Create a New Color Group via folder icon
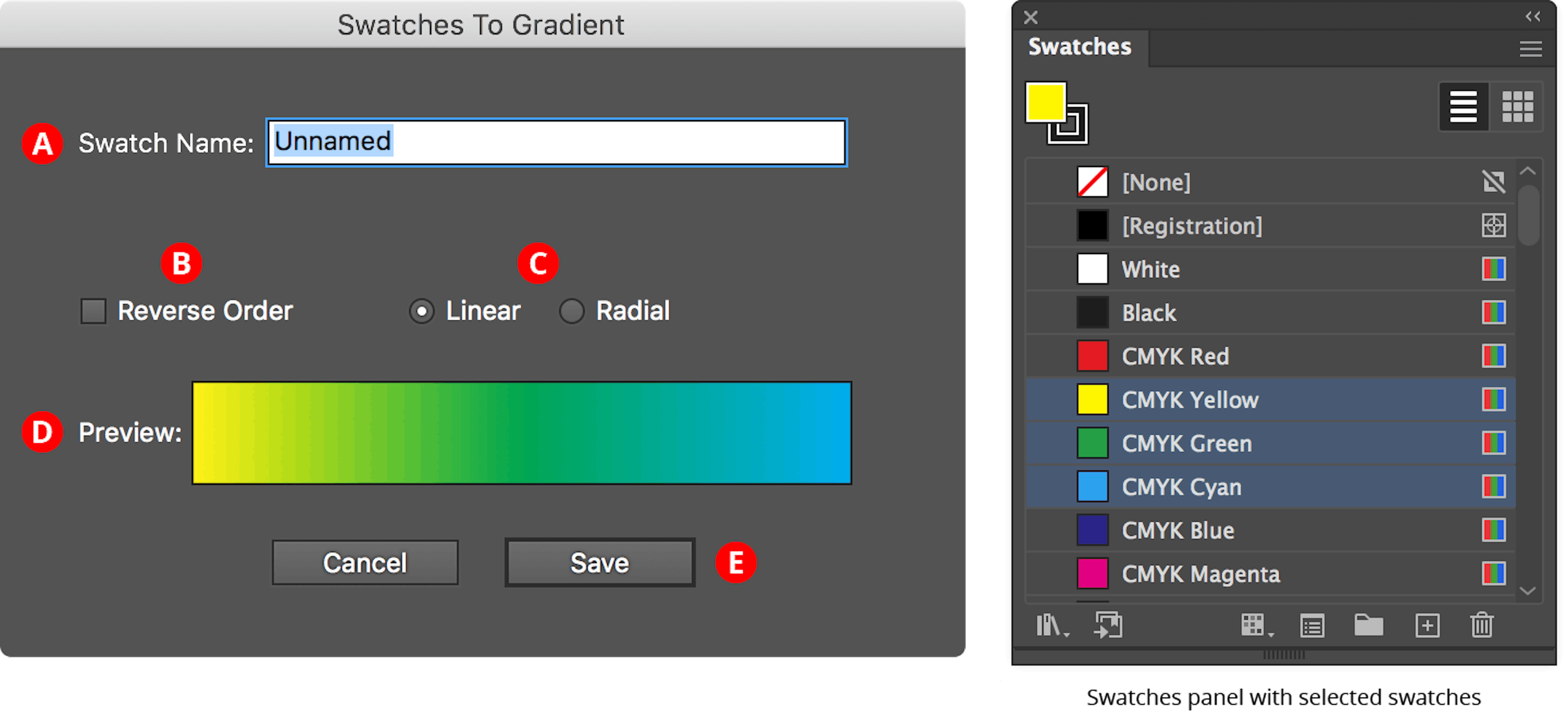1568x718 pixels. point(1370,626)
